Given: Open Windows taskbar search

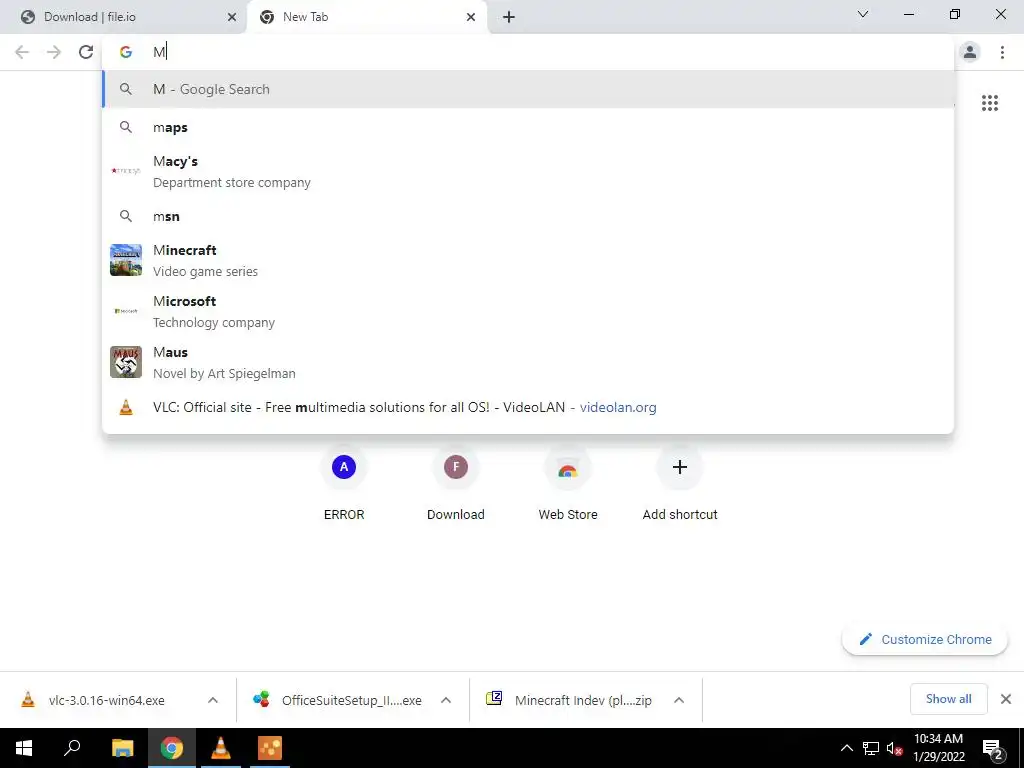Looking at the screenshot, I should click(72, 748).
